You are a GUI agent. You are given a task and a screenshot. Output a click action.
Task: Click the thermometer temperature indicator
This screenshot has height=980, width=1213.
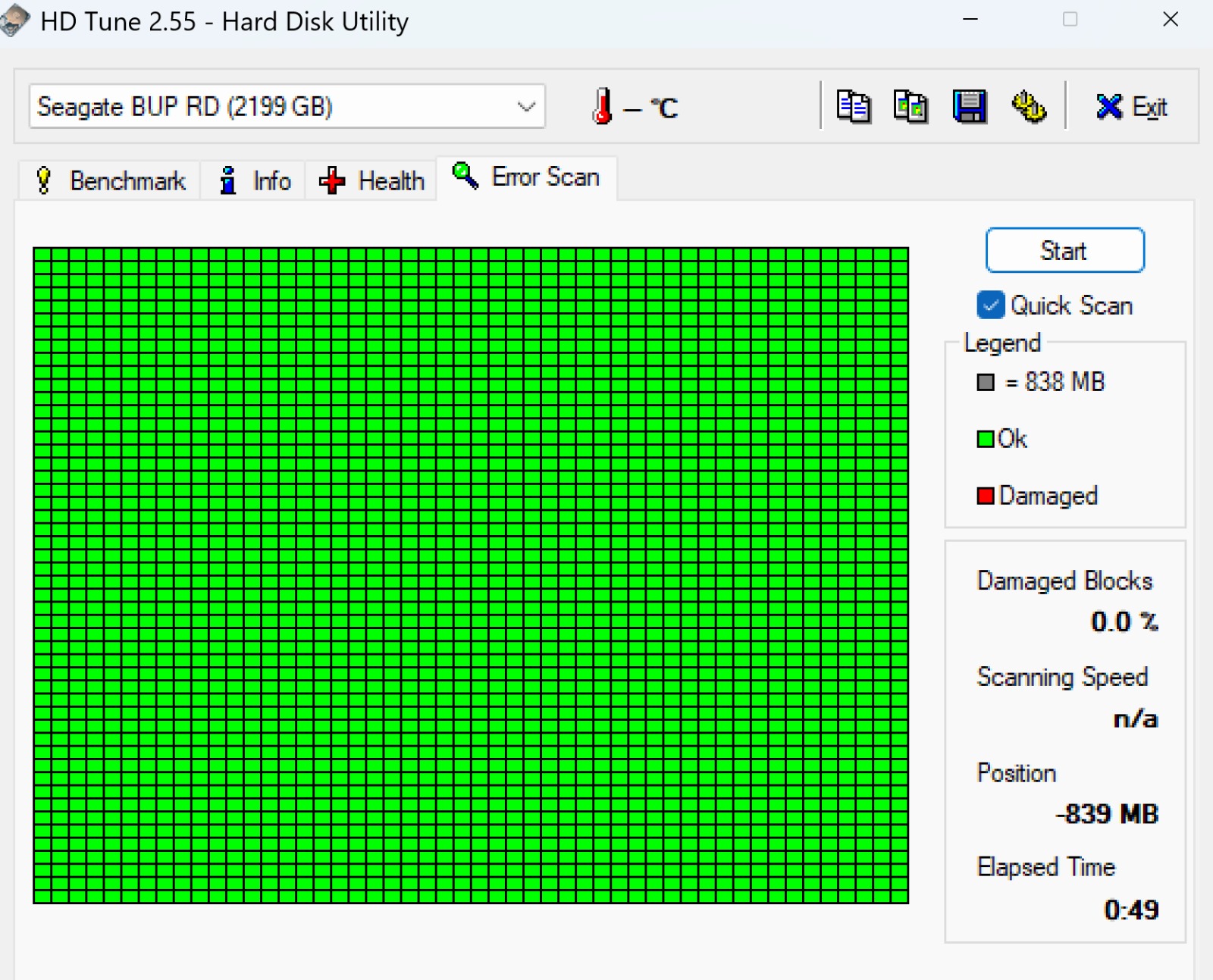coord(603,106)
